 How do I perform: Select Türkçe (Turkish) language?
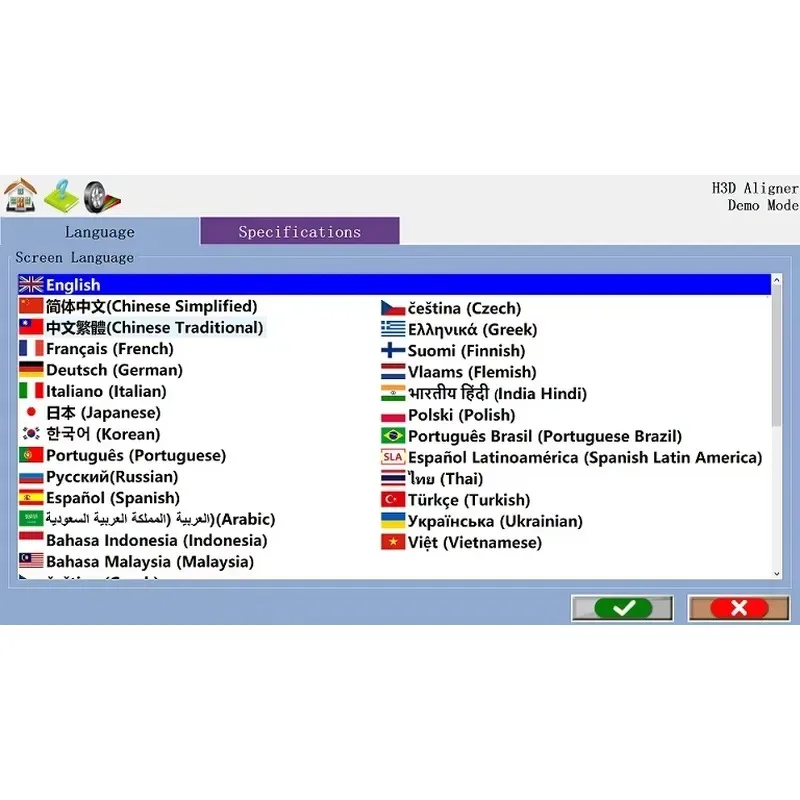coord(456,500)
